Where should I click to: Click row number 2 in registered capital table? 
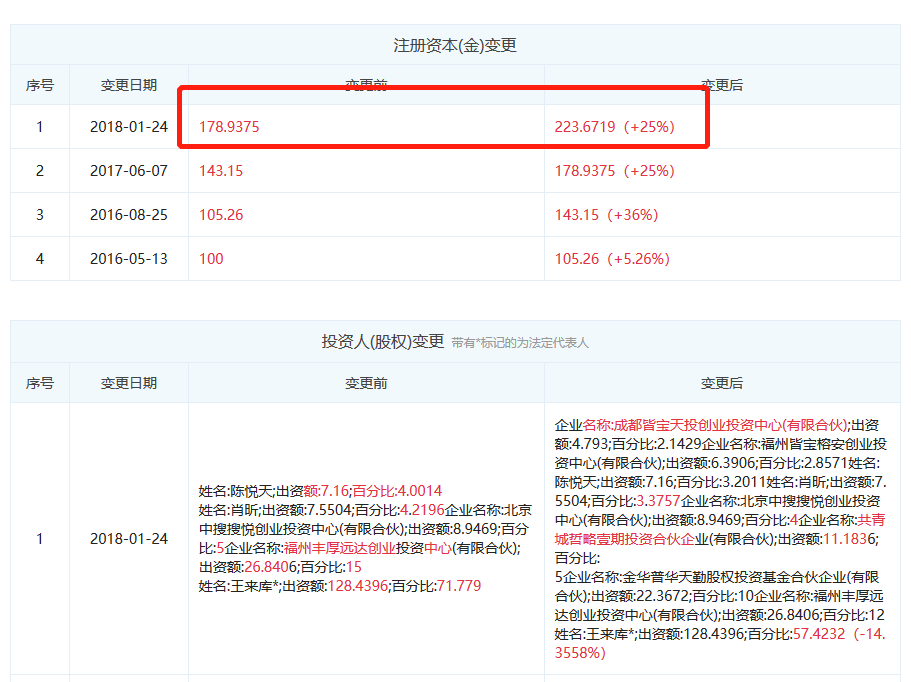point(40,171)
